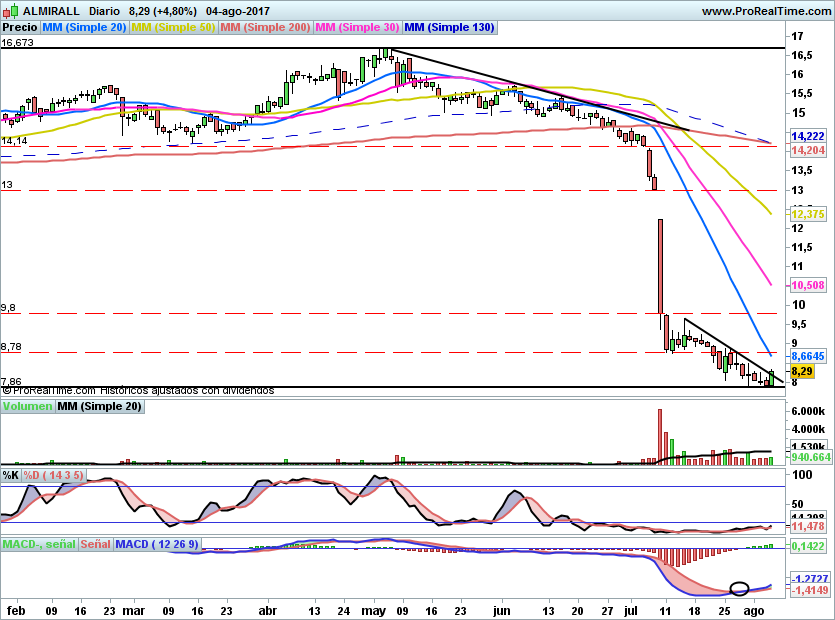Select the %K stochastic label
The width and height of the screenshot is (835, 620).
(x=11, y=475)
